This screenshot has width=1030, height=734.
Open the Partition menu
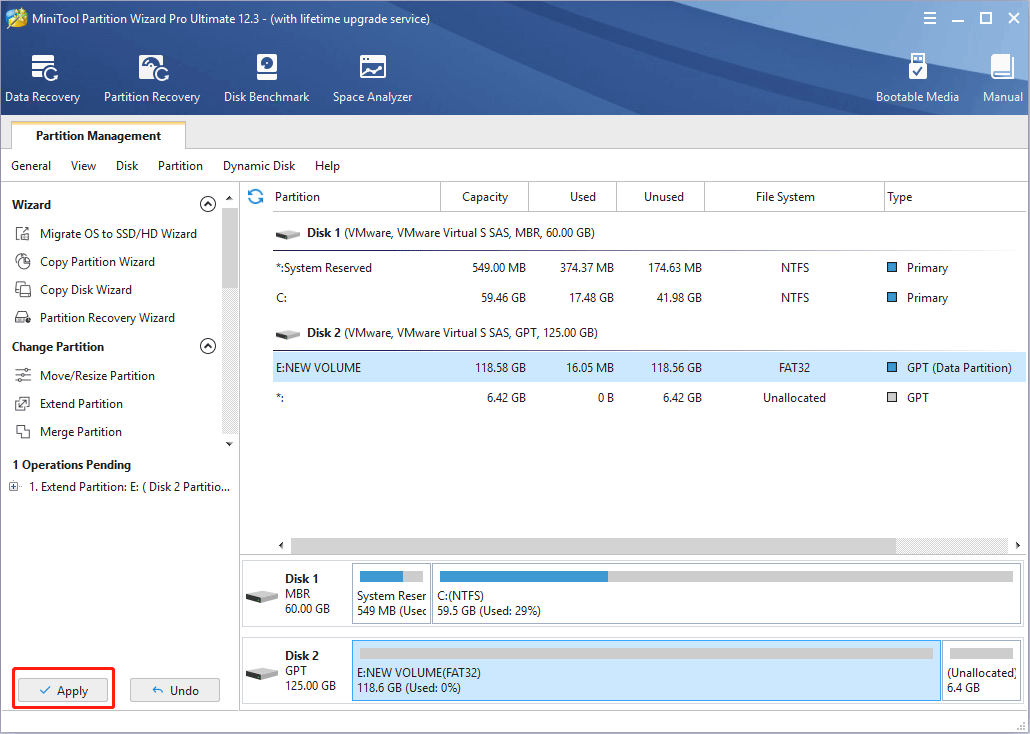pyautogui.click(x=180, y=166)
